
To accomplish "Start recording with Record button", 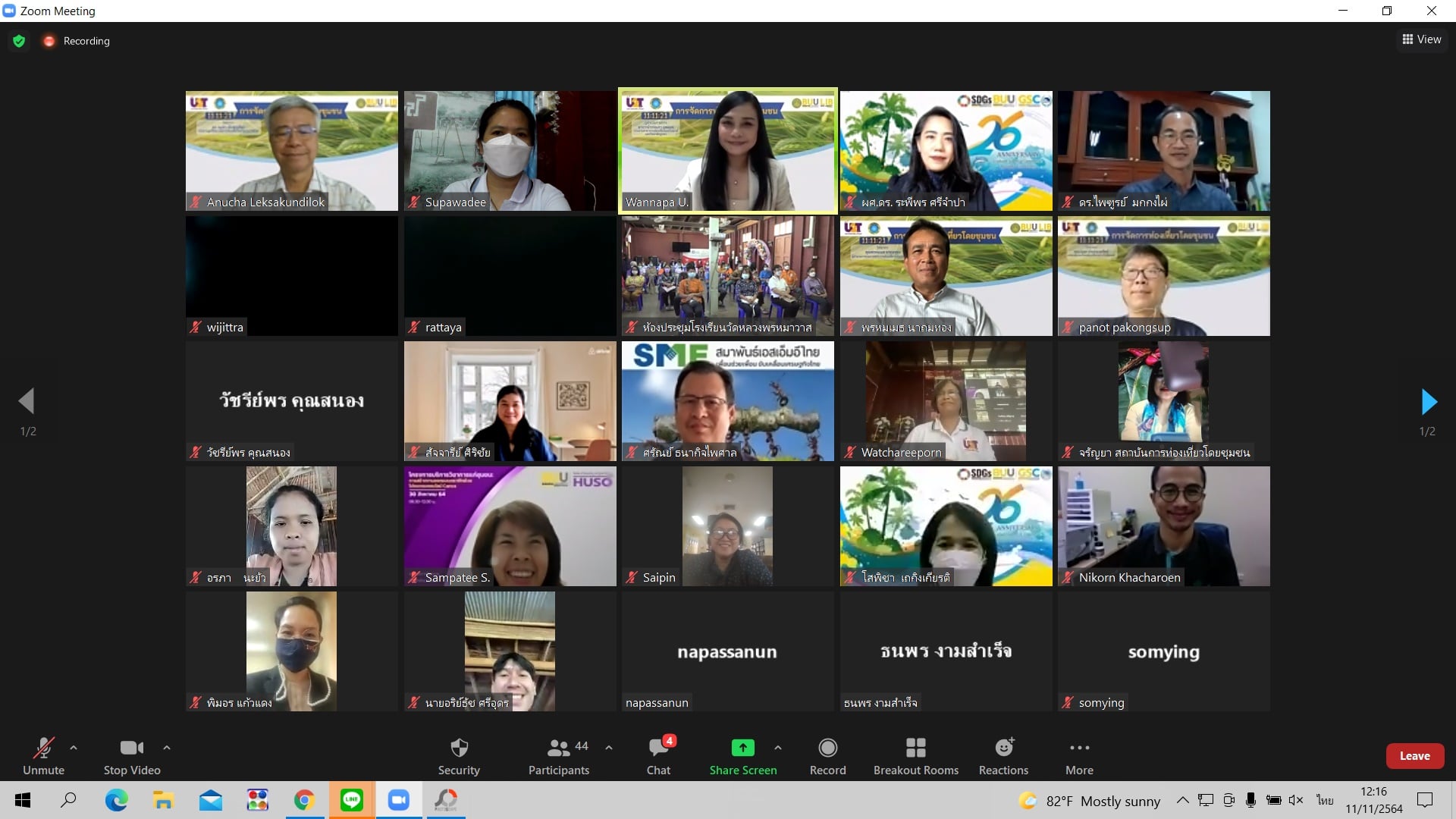I will pyautogui.click(x=827, y=756).
